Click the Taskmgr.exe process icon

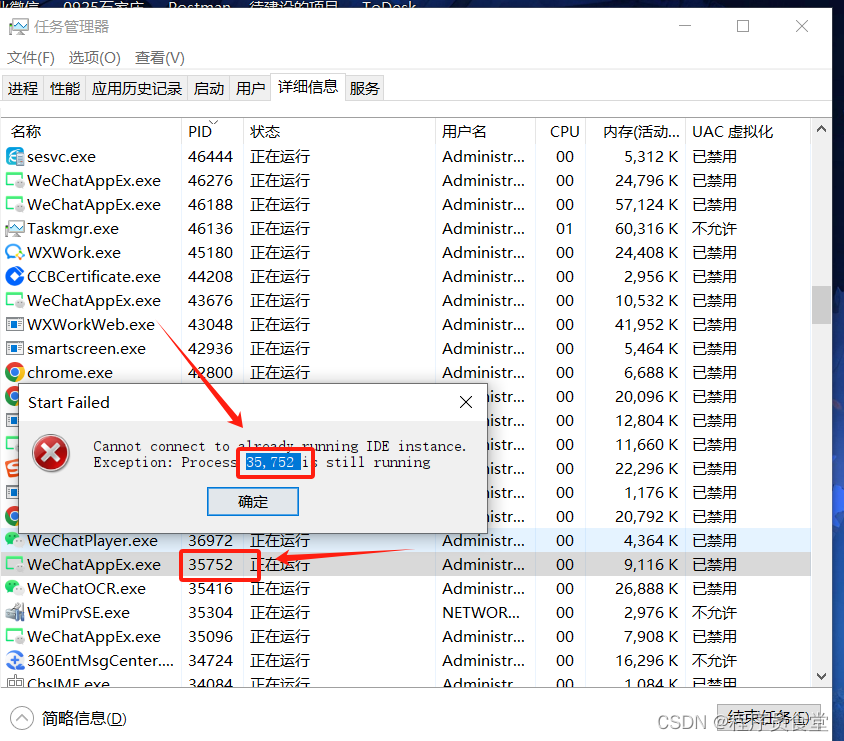pos(15,229)
